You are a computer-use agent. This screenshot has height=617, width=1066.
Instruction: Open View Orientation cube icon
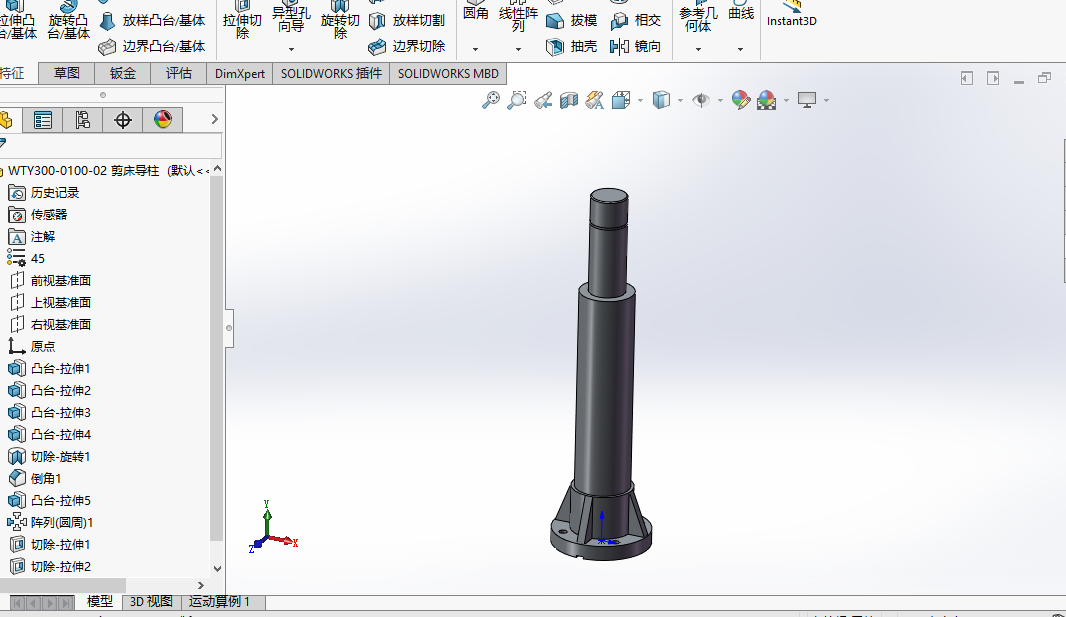click(621, 101)
